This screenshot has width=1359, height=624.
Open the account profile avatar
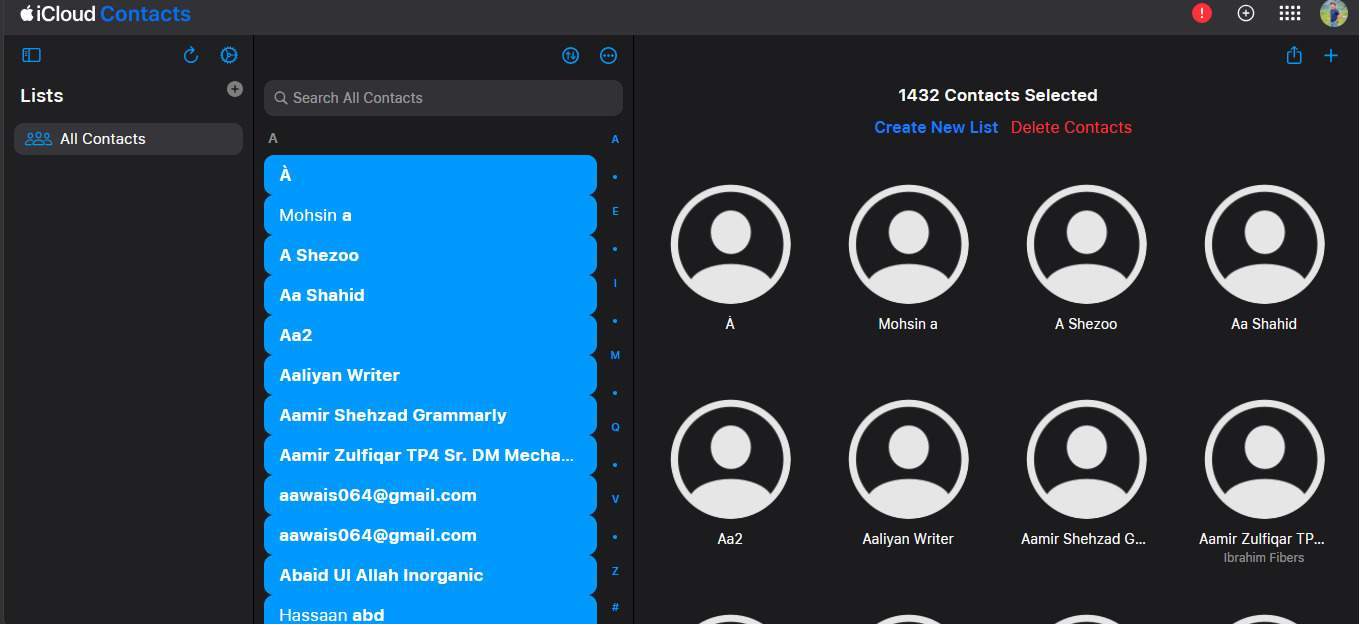point(1334,13)
